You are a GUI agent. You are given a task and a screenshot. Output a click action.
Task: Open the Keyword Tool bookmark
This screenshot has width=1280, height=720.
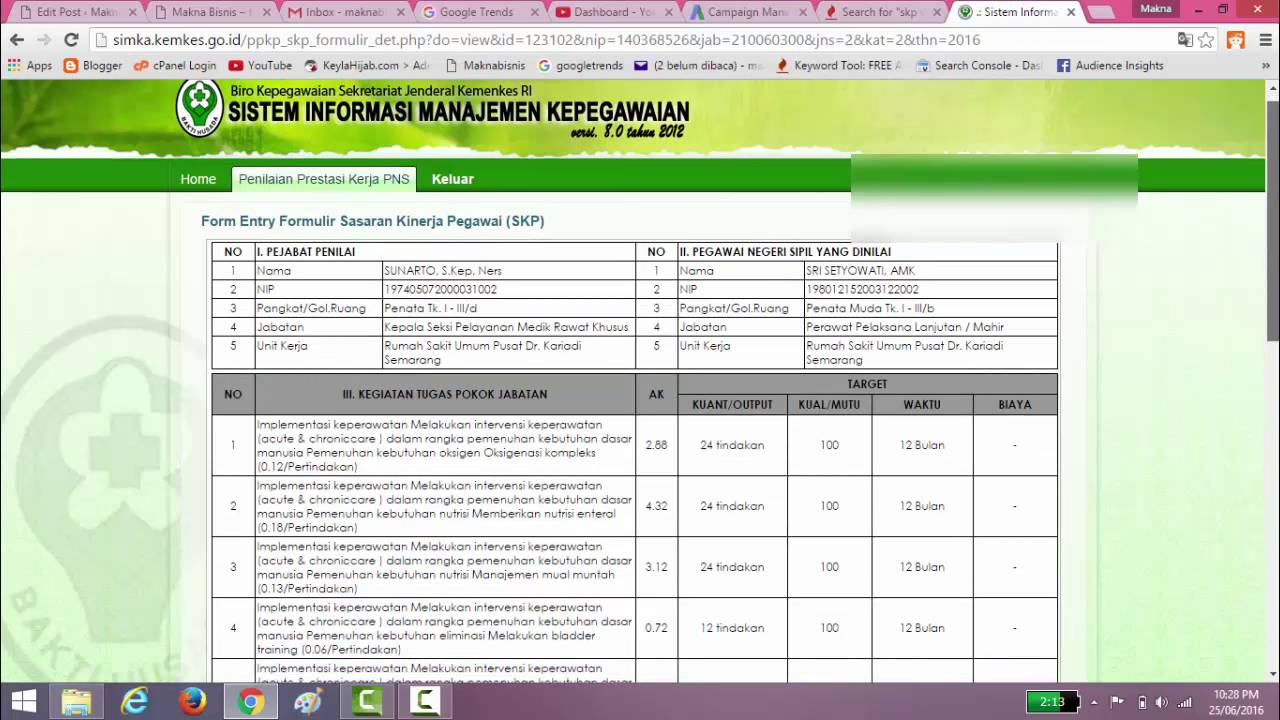tap(839, 65)
